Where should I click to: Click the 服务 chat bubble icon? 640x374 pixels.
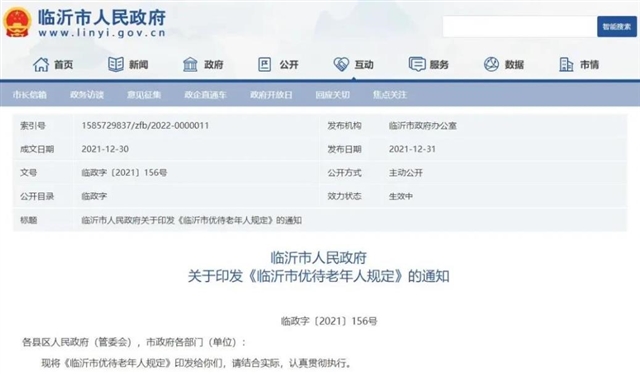coord(417,65)
